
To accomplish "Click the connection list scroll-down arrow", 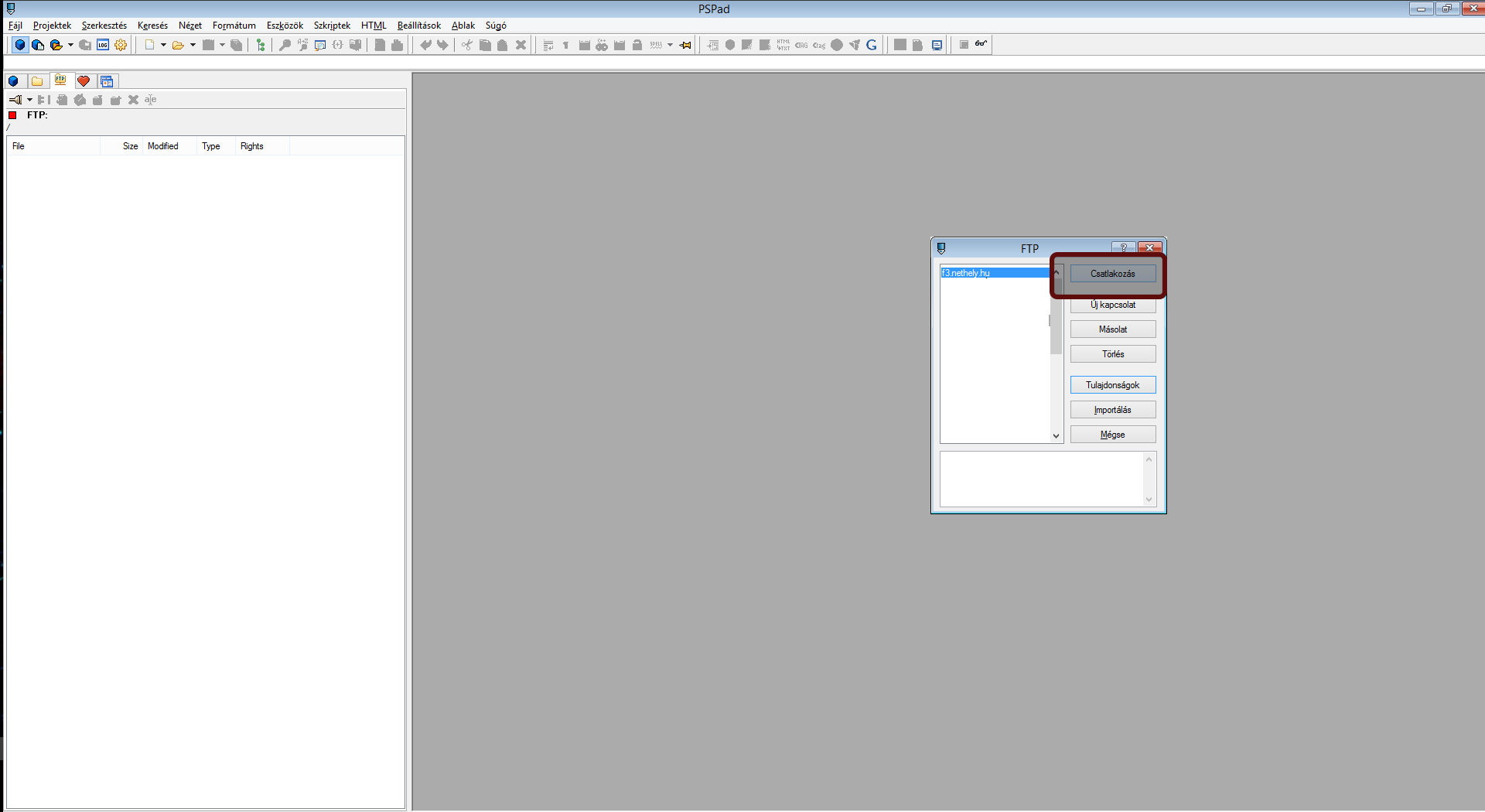I will [x=1056, y=436].
